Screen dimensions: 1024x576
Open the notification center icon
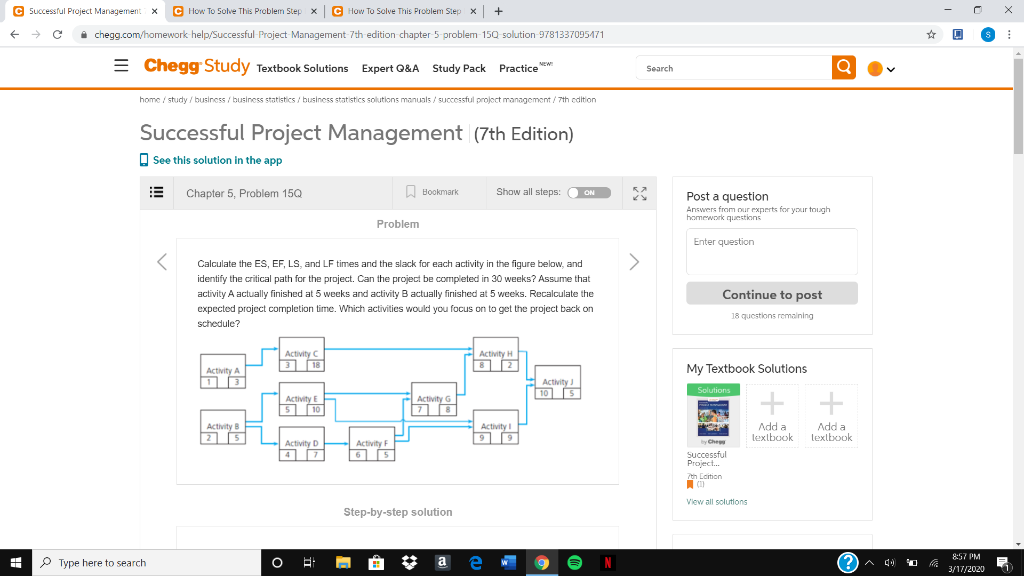click(1004, 562)
